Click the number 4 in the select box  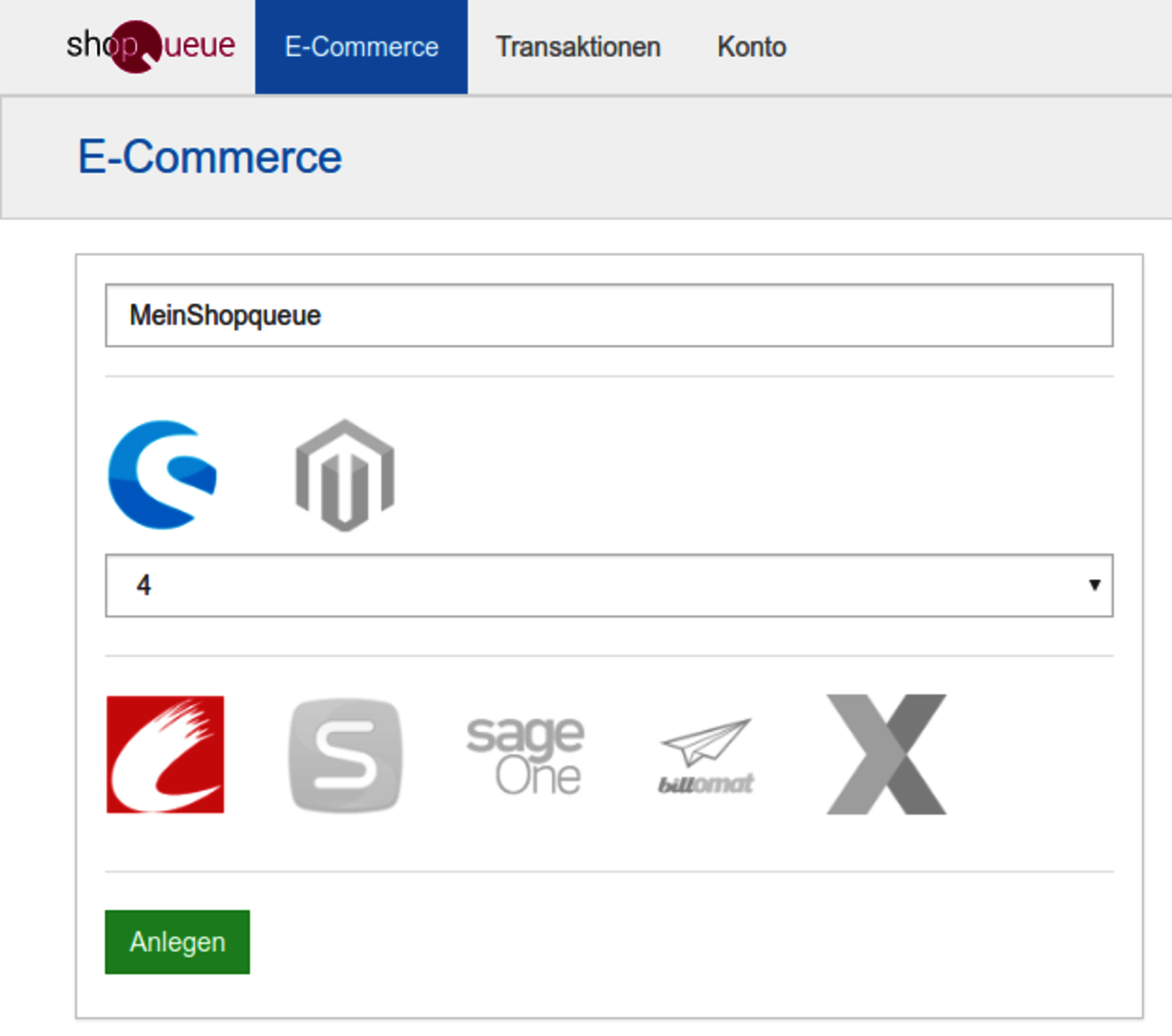(x=144, y=586)
